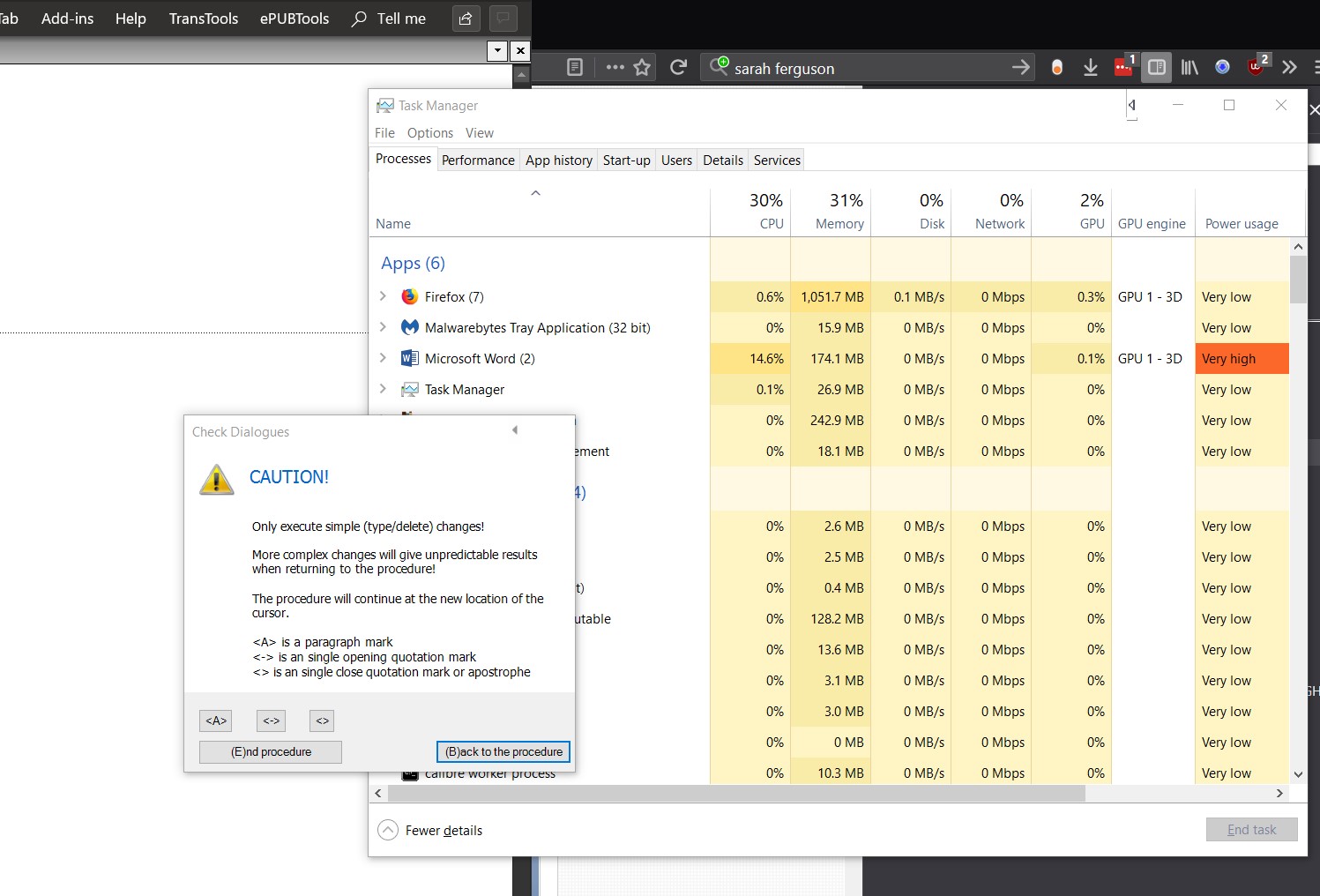Click the Tell me search in Word
The height and width of the screenshot is (896, 1320).
[x=389, y=19]
